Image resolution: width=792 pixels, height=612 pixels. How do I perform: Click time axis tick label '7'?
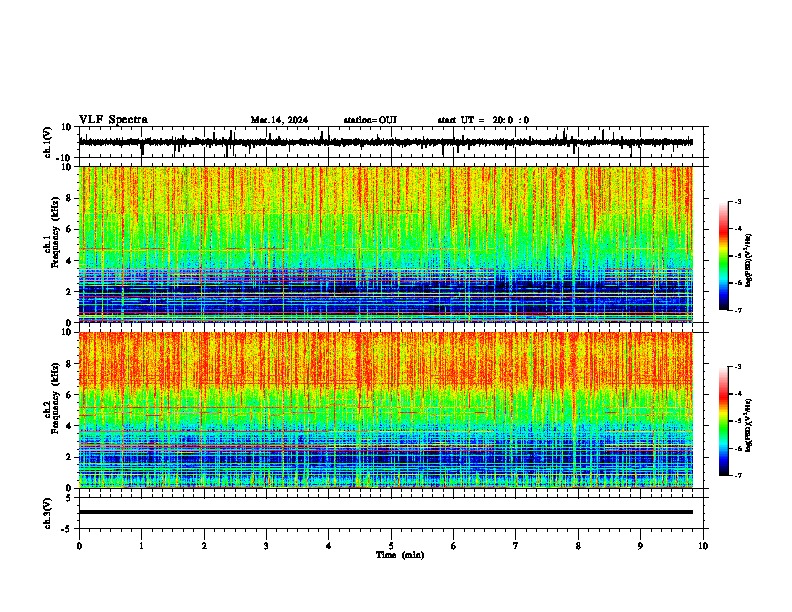516,546
